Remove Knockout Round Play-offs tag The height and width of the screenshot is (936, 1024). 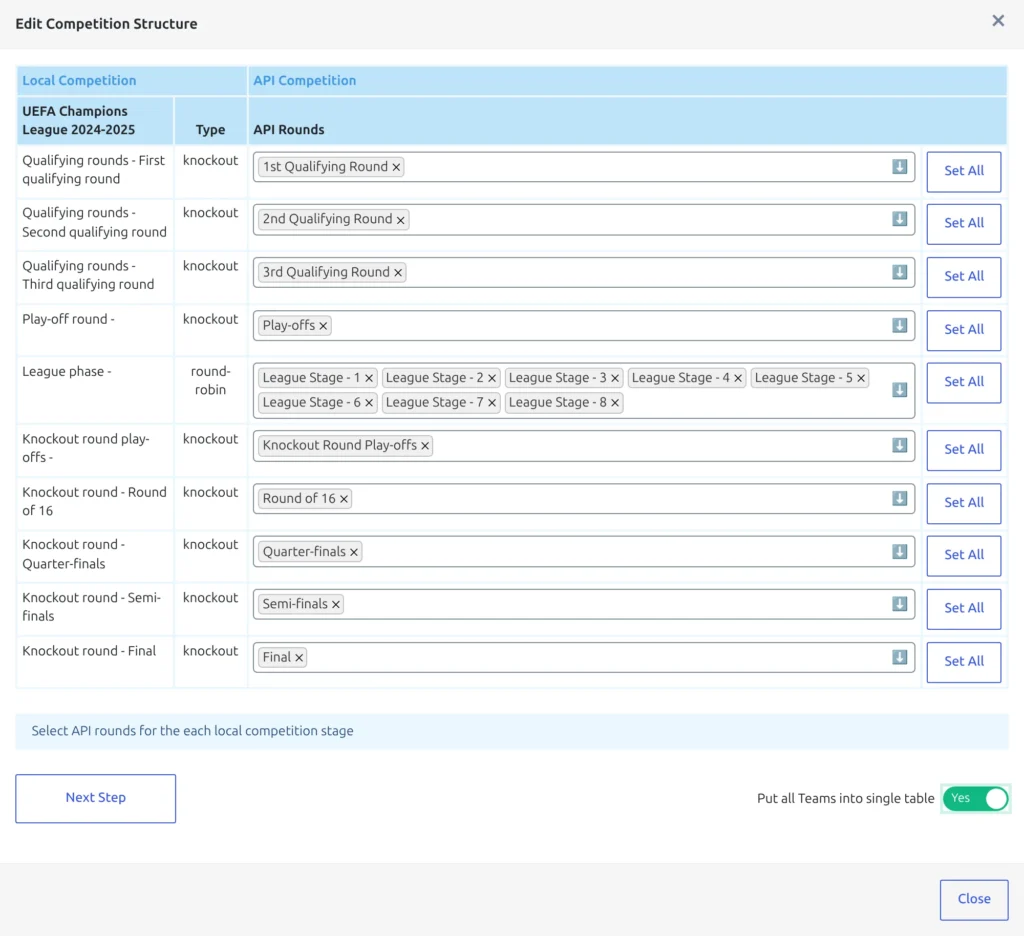424,445
